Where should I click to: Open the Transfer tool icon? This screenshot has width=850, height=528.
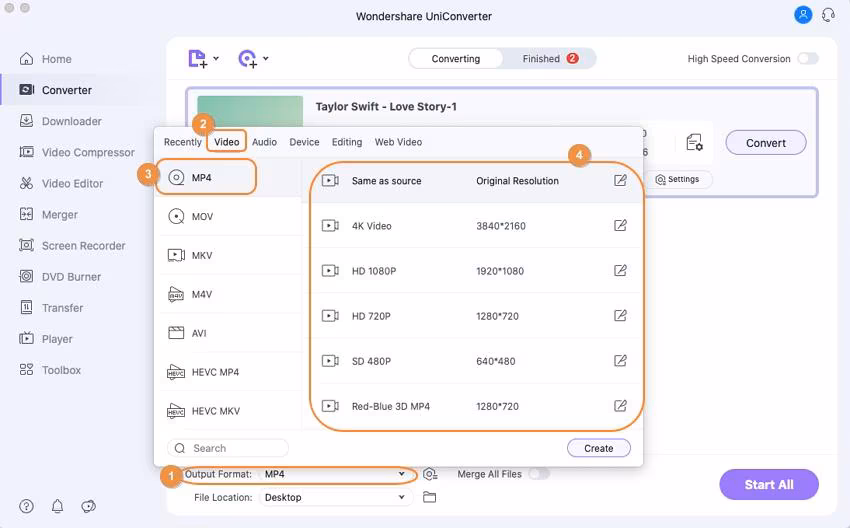(26, 307)
